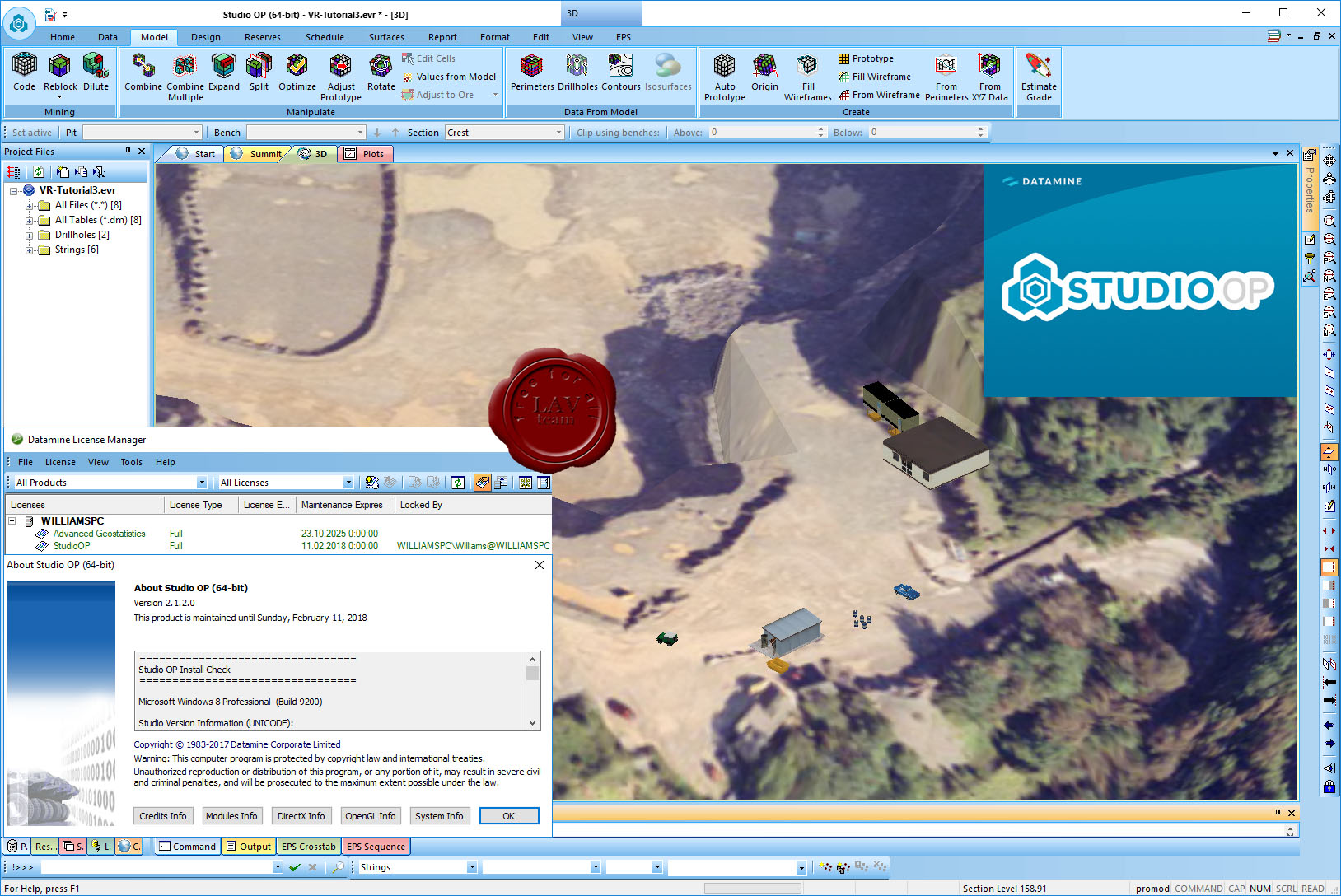
Task: Click the Expand model icon
Action: click(223, 72)
